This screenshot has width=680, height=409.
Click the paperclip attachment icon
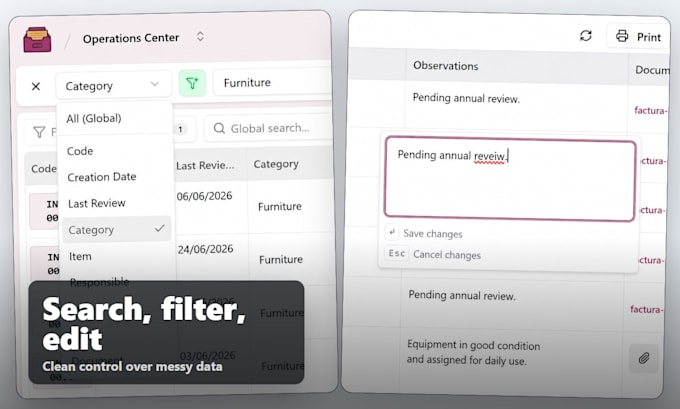[644, 358]
